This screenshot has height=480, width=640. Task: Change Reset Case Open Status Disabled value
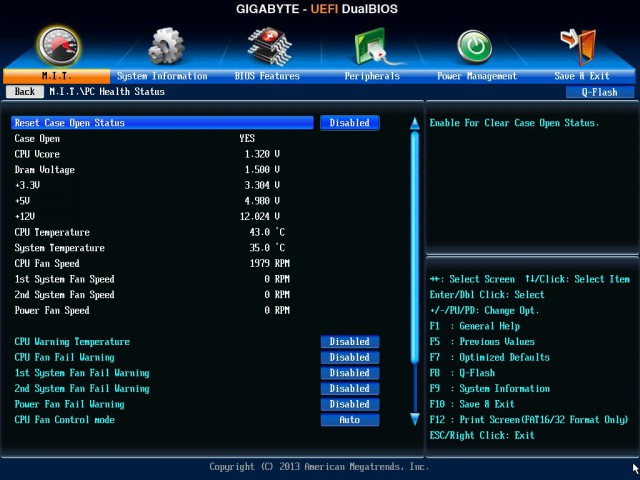point(350,123)
